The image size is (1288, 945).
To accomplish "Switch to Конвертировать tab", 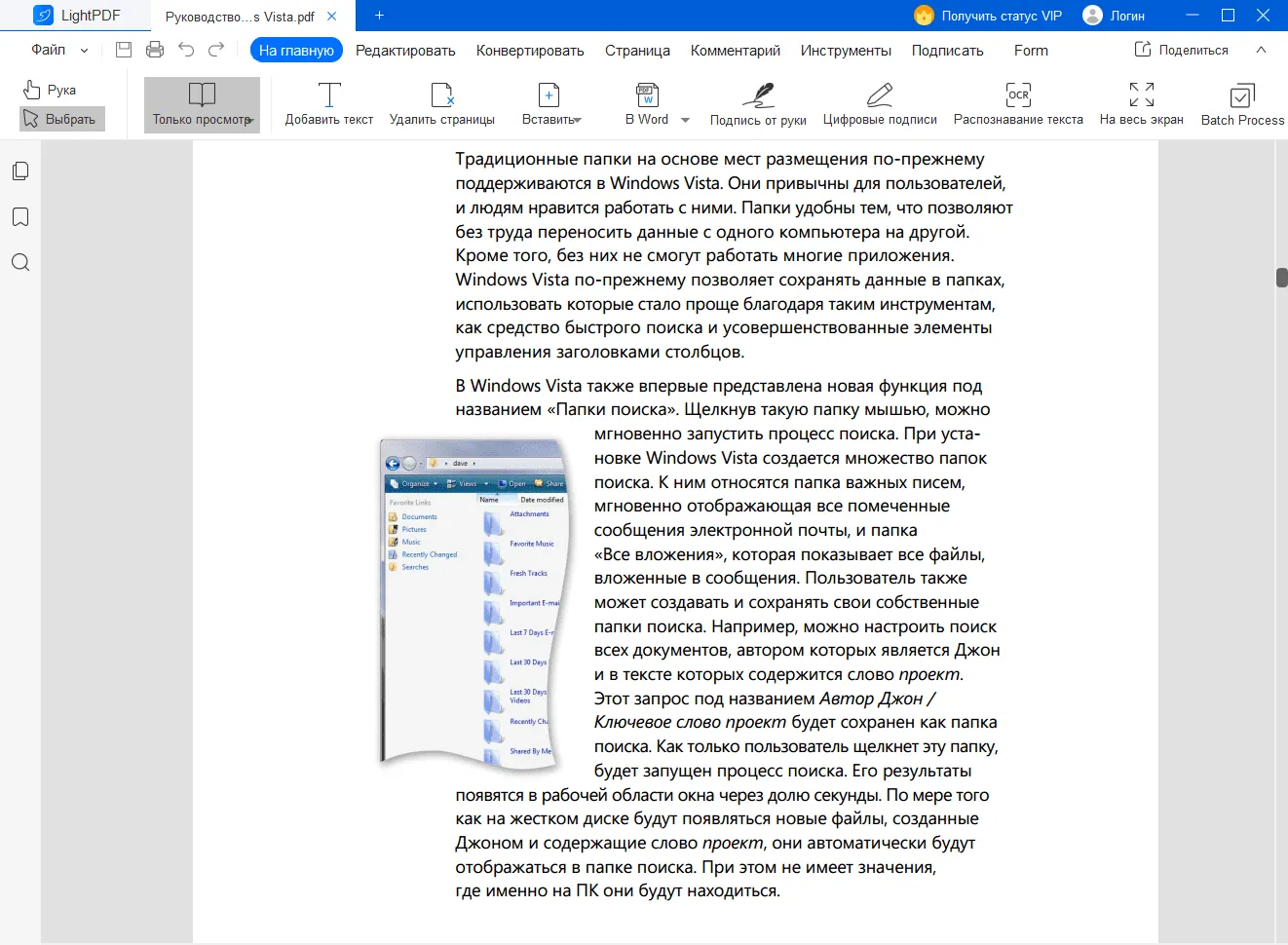I will click(530, 51).
